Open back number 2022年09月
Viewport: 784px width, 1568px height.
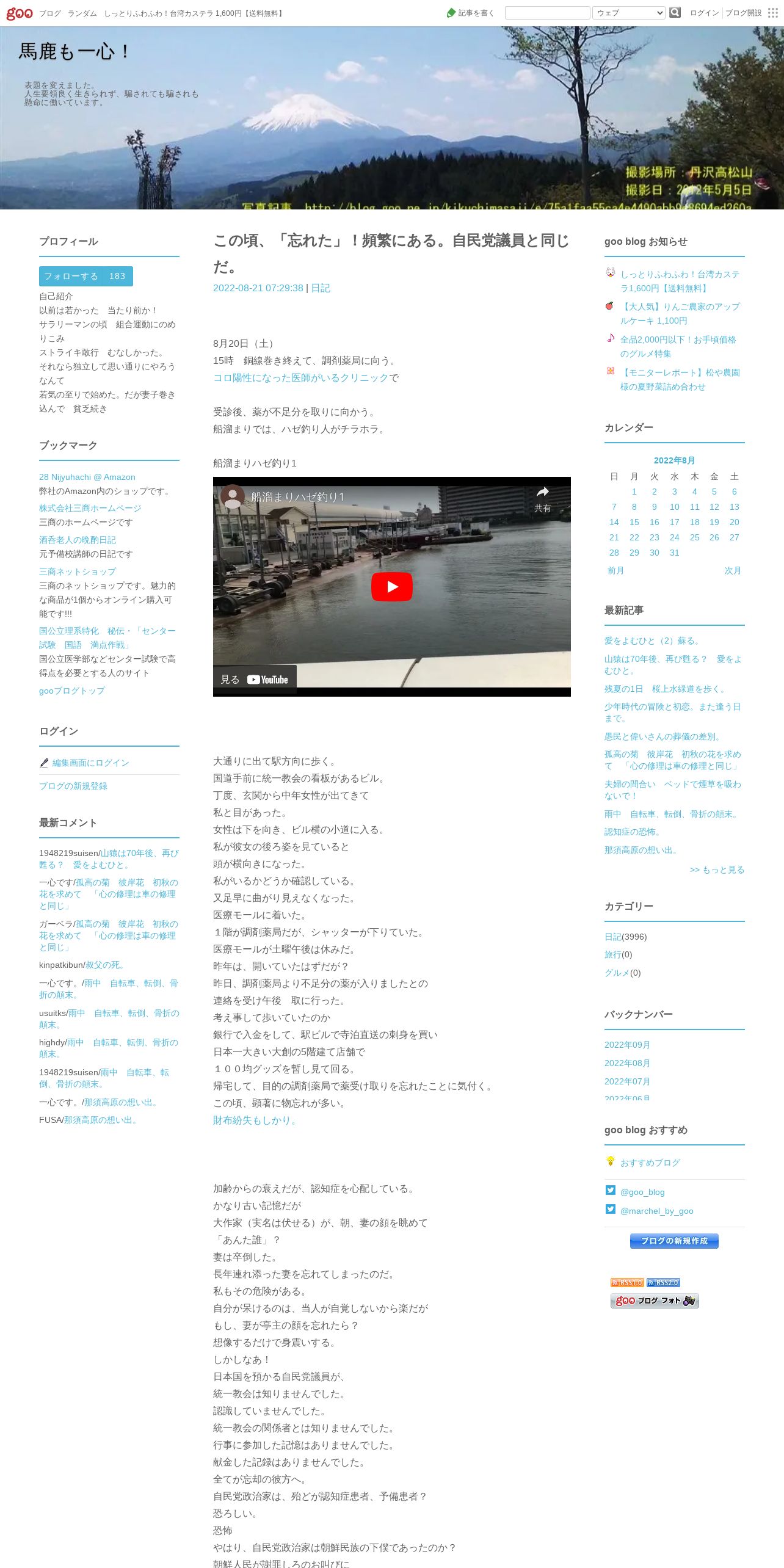pos(627,1045)
